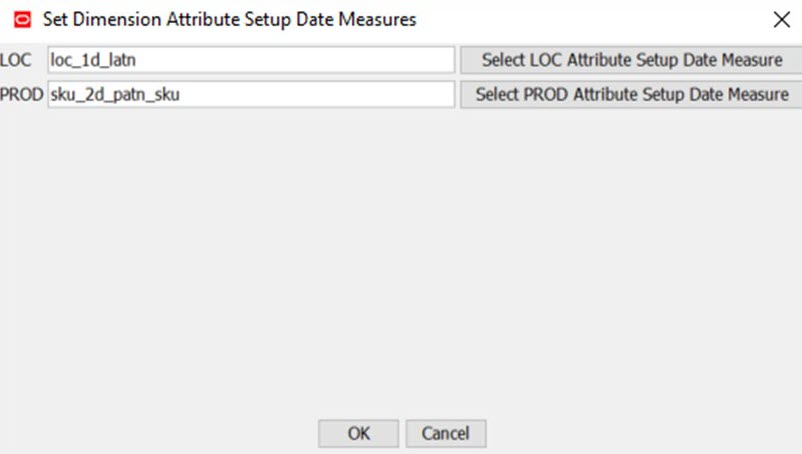This screenshot has height=454, width=802.
Task: Focus the LOC measure text field
Action: (250, 60)
